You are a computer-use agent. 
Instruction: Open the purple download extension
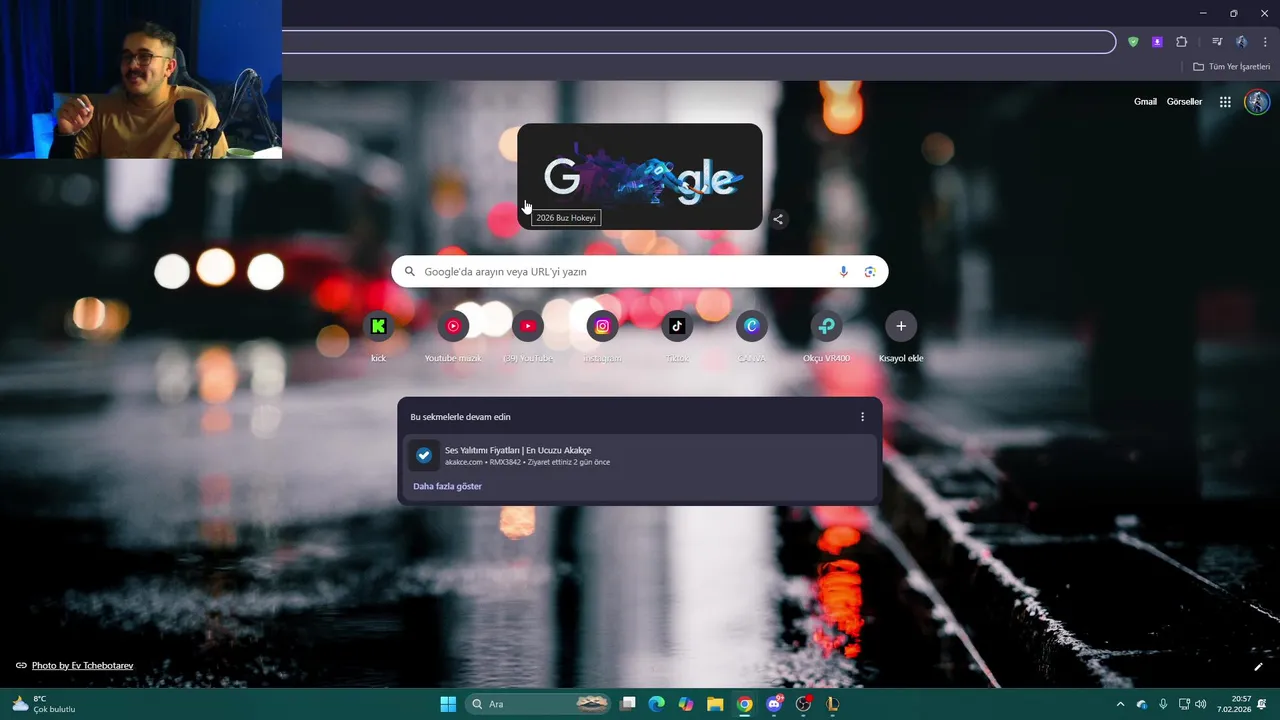[1157, 42]
